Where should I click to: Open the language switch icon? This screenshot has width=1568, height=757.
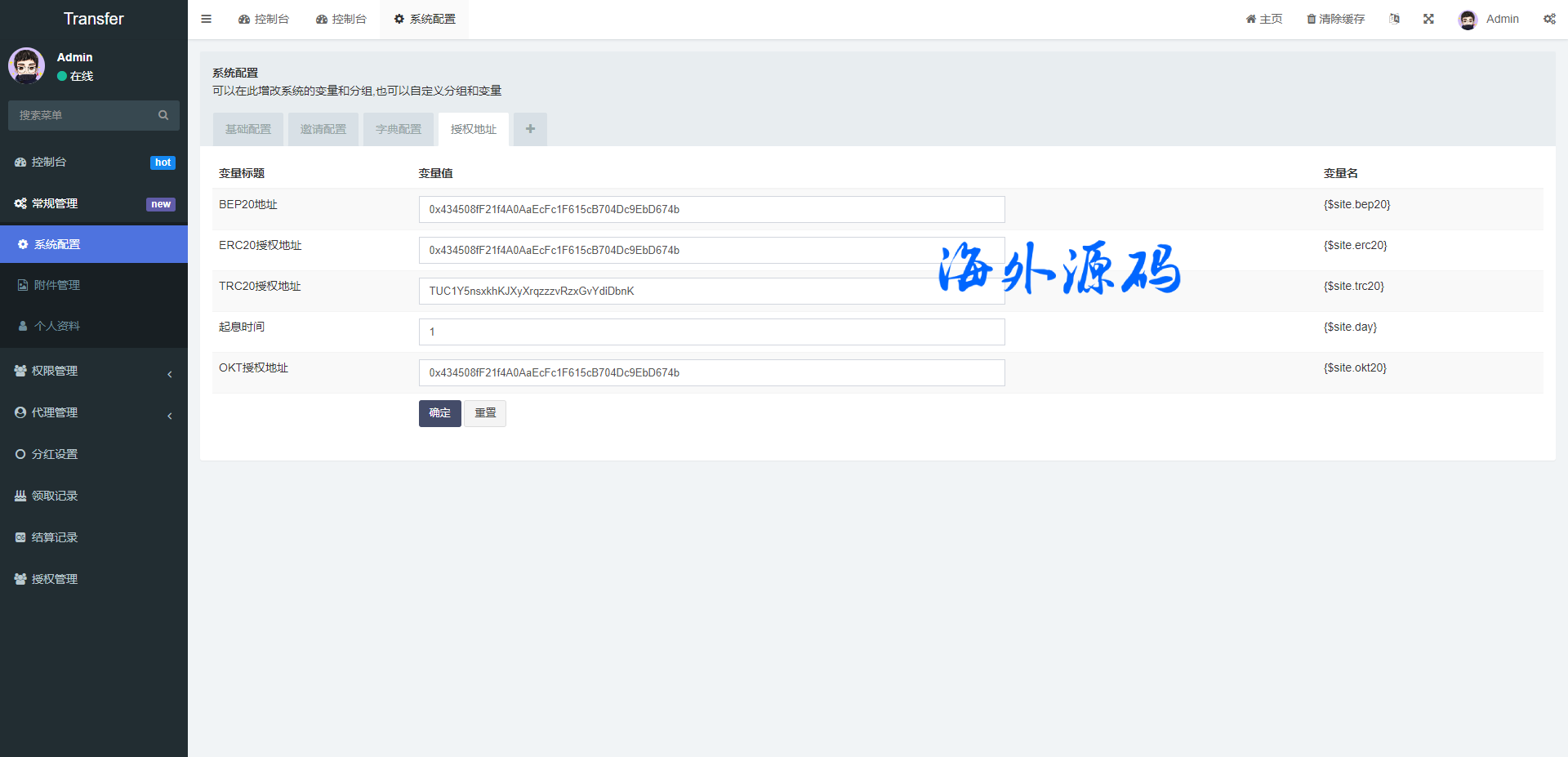1394,19
